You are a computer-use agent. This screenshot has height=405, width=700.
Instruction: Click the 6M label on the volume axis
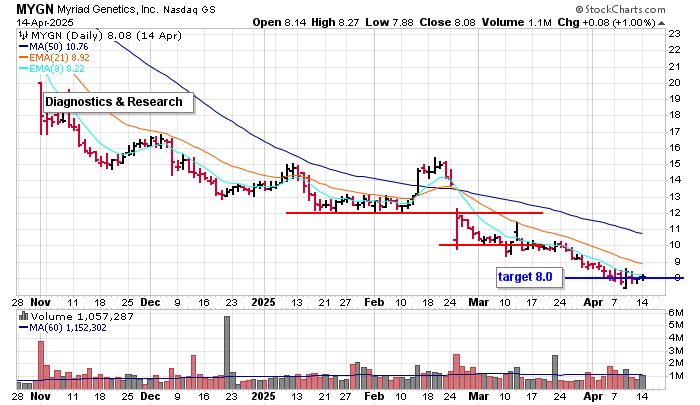pyautogui.click(x=676, y=313)
